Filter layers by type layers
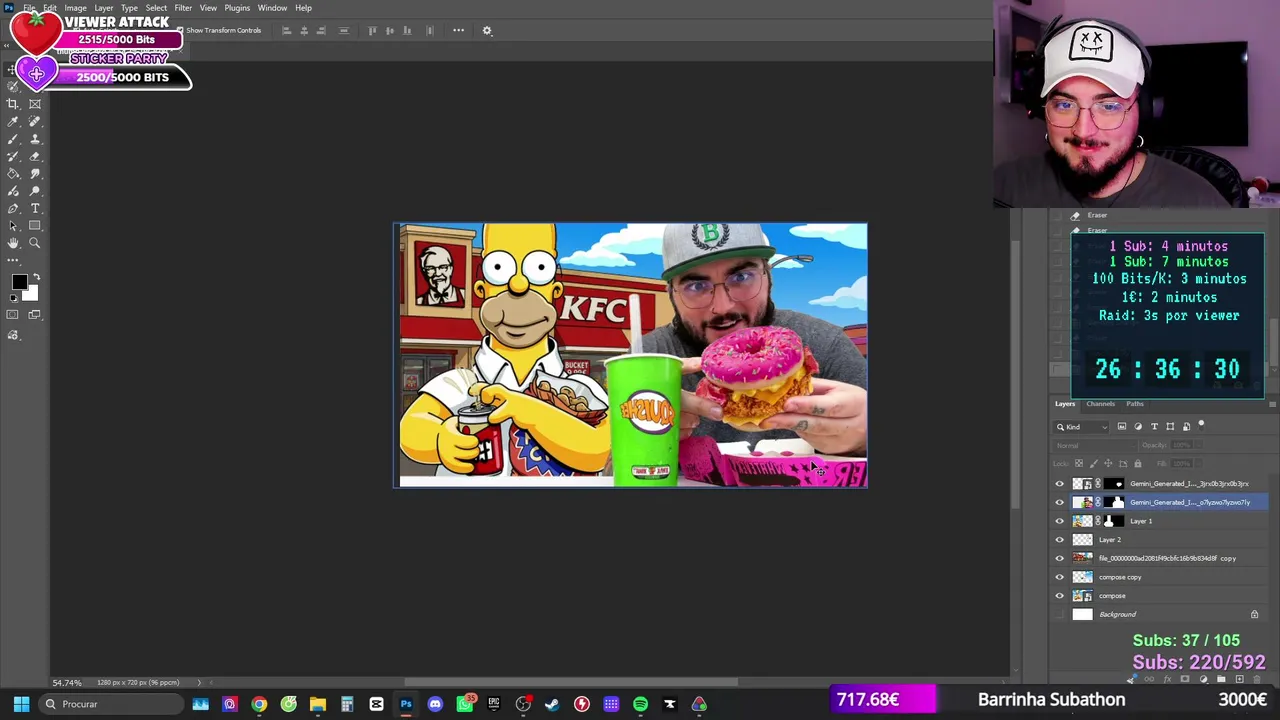 1154,427
